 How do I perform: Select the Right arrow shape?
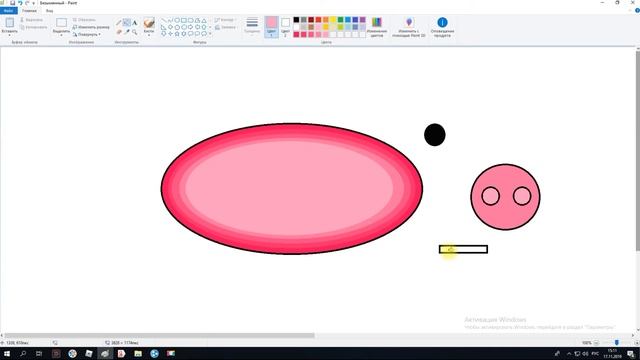pos(191,27)
